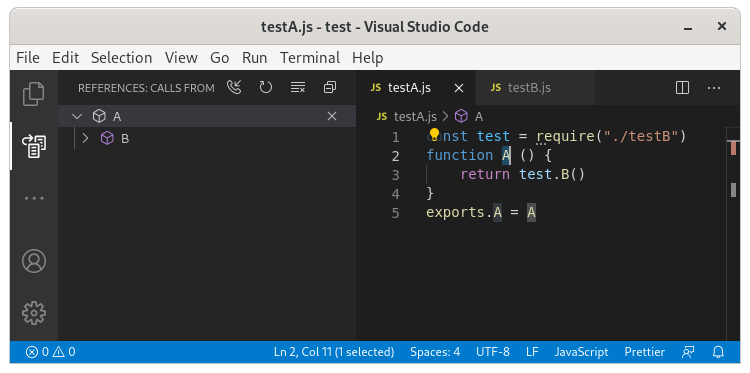Viewport: 750px width, 373px height.
Task: Open the Selection menu
Action: (121, 58)
